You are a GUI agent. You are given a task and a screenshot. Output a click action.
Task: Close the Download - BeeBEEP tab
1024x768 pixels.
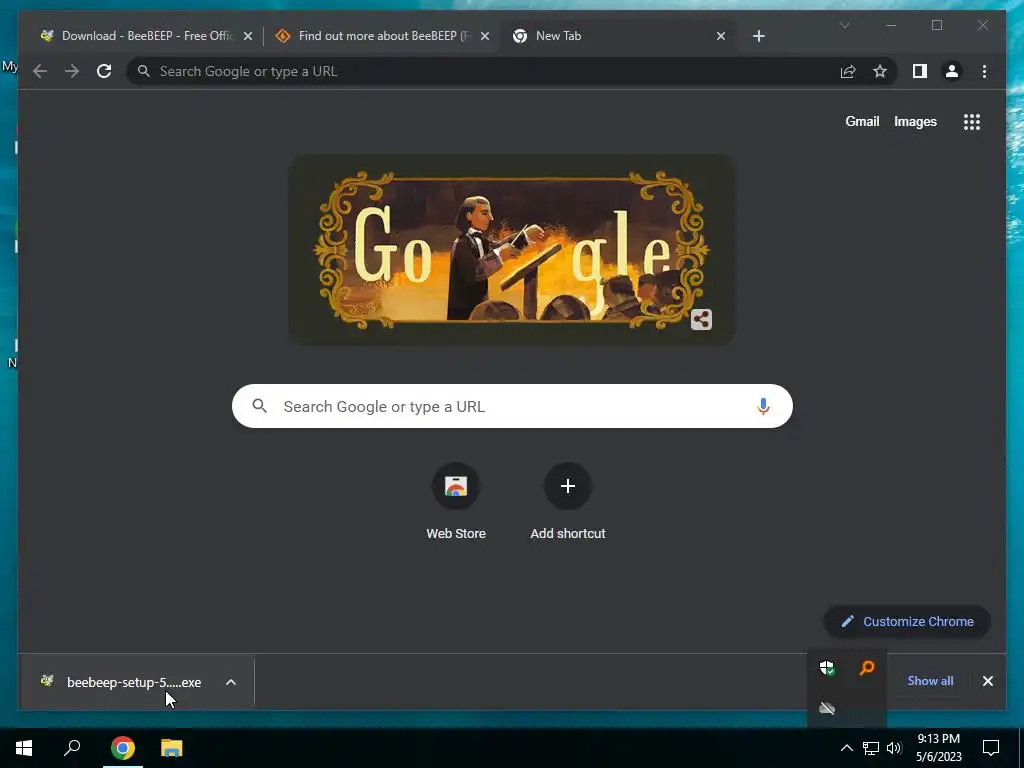(248, 36)
